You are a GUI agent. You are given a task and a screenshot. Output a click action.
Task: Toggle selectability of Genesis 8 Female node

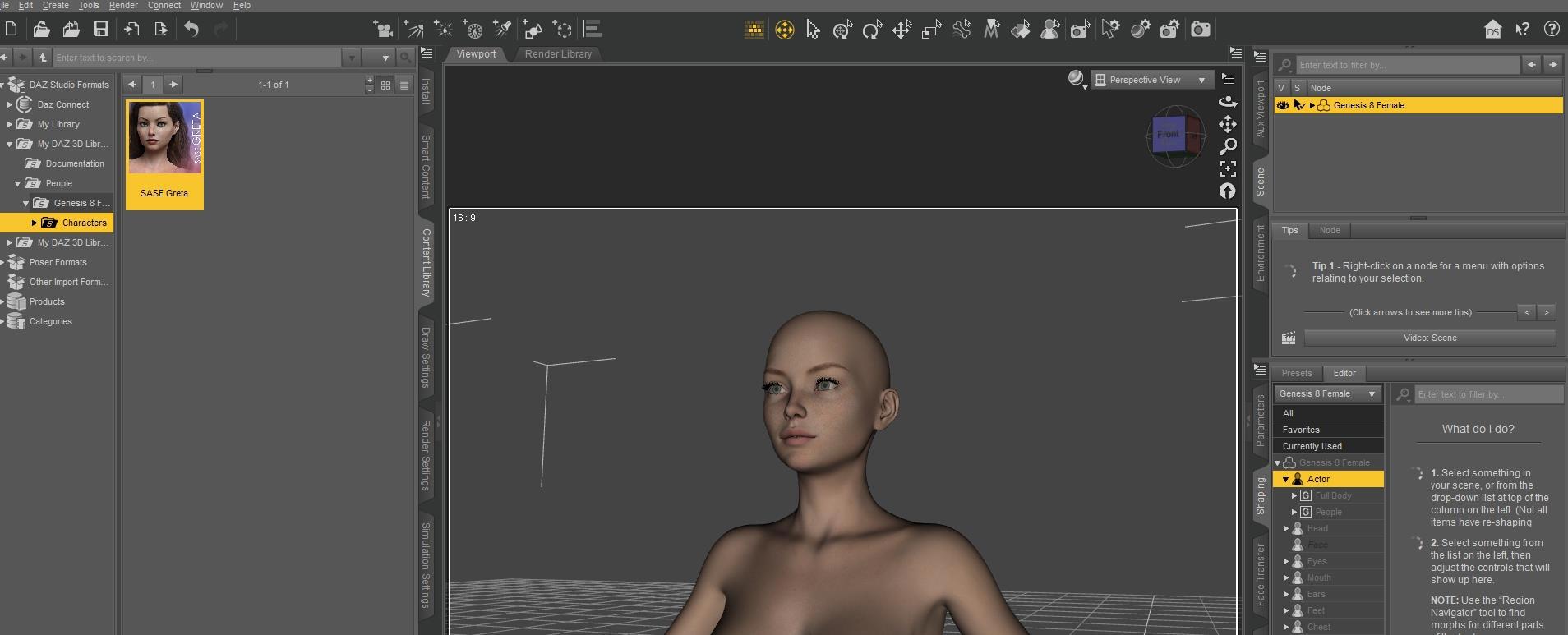(1298, 105)
